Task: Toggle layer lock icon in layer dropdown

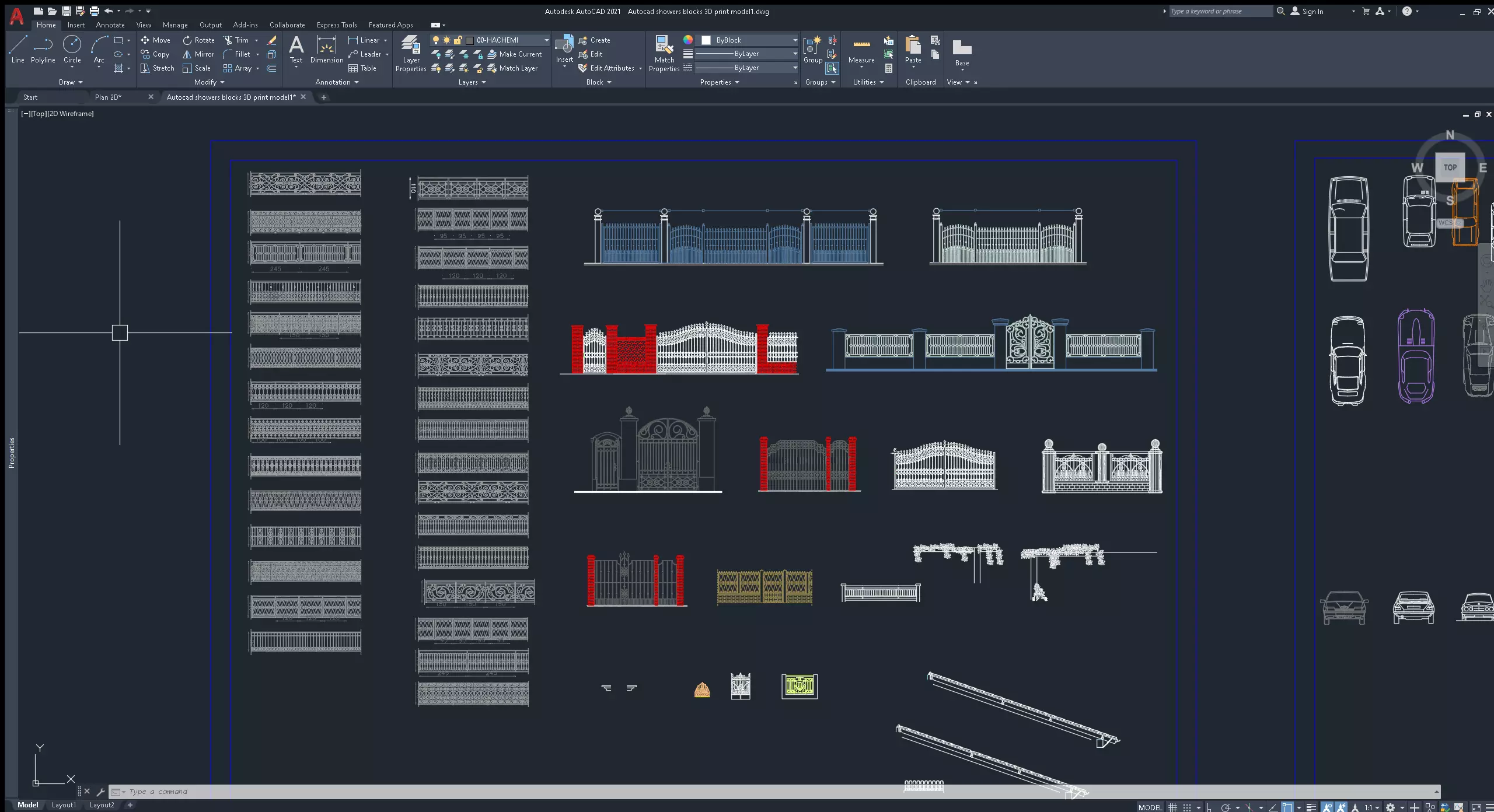Action: tap(458, 40)
